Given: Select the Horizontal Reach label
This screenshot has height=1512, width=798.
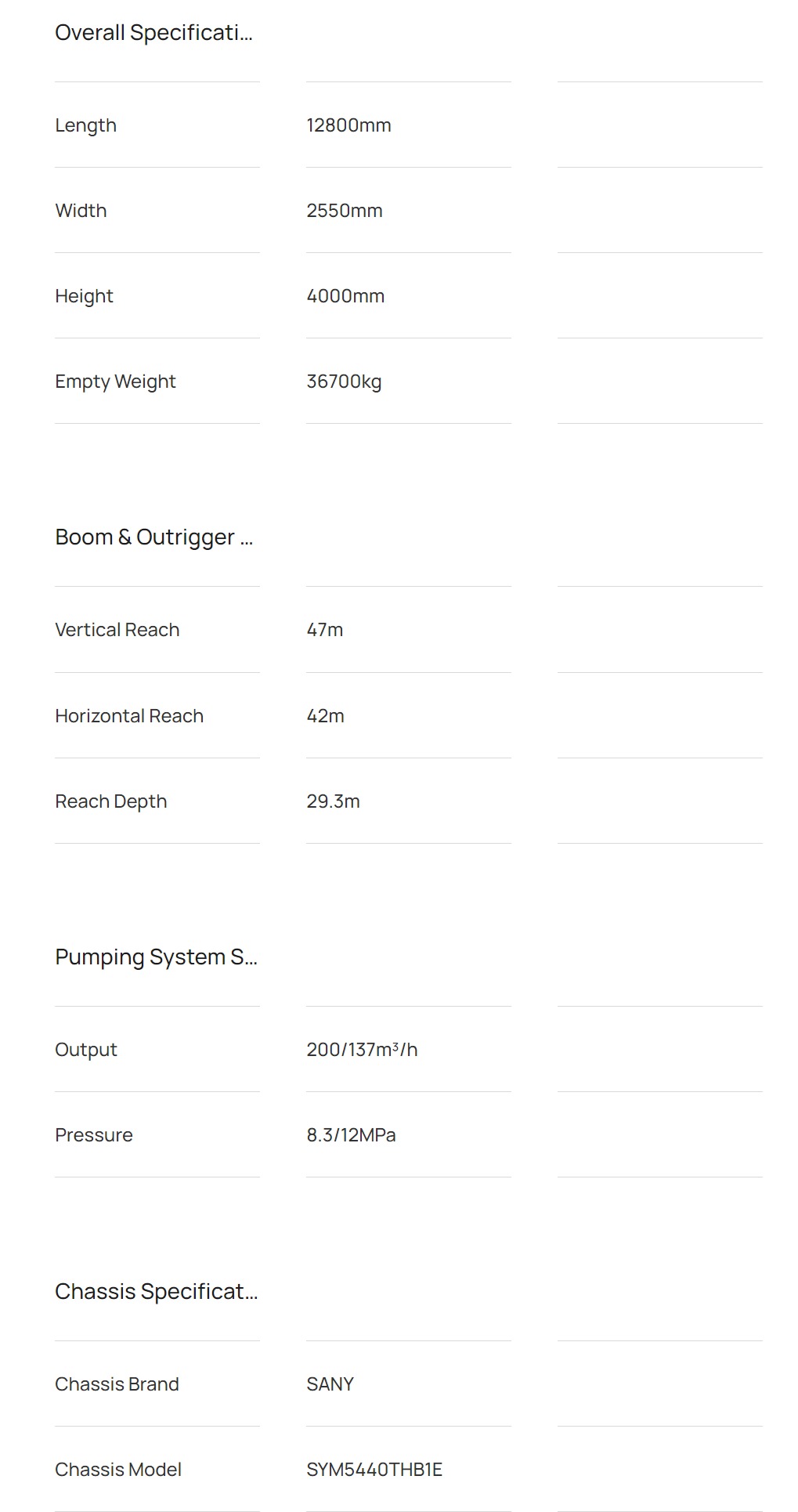Looking at the screenshot, I should coord(129,716).
